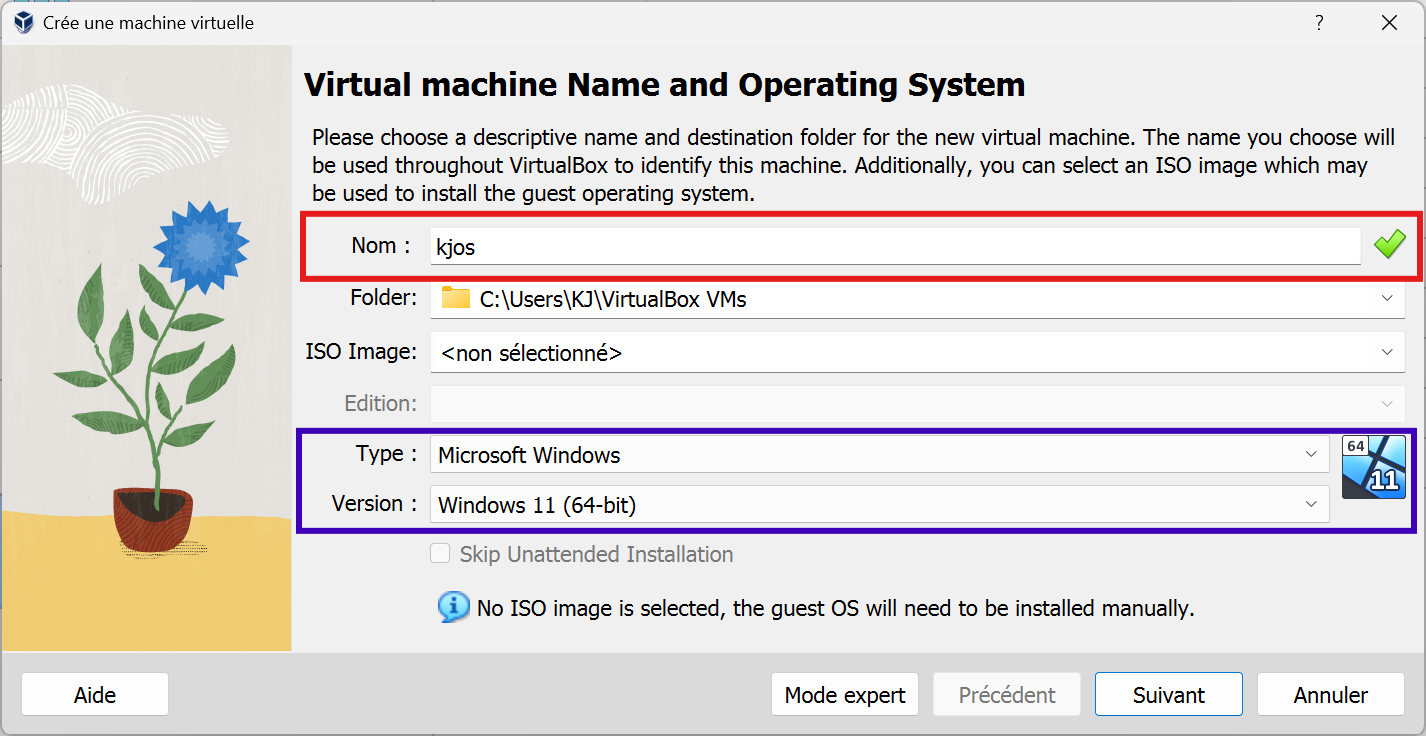Viewport: 1426px width, 736px height.
Task: Click the question mark help button in title bar
Action: tap(1320, 22)
